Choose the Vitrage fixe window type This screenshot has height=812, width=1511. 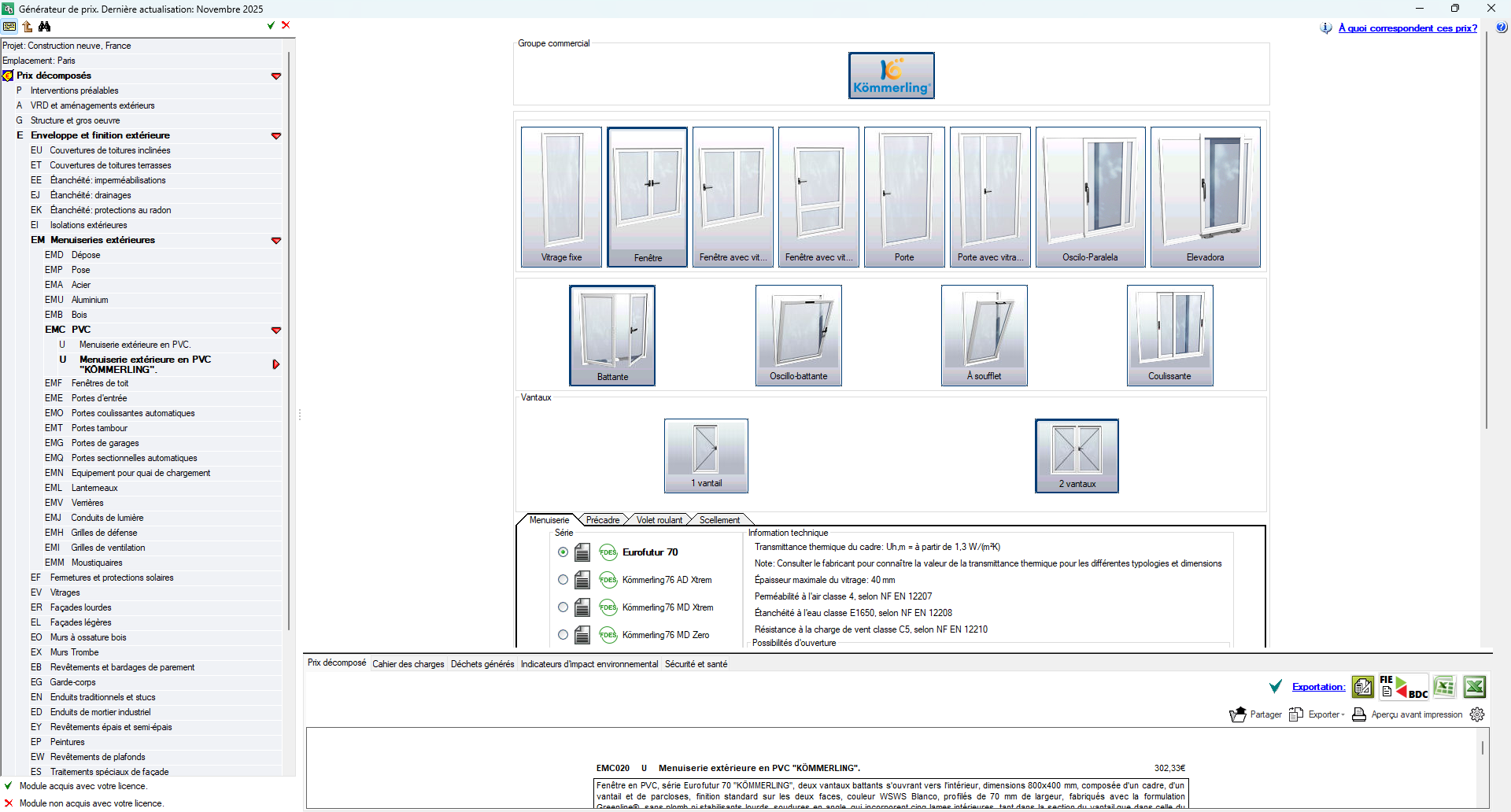tap(561, 197)
